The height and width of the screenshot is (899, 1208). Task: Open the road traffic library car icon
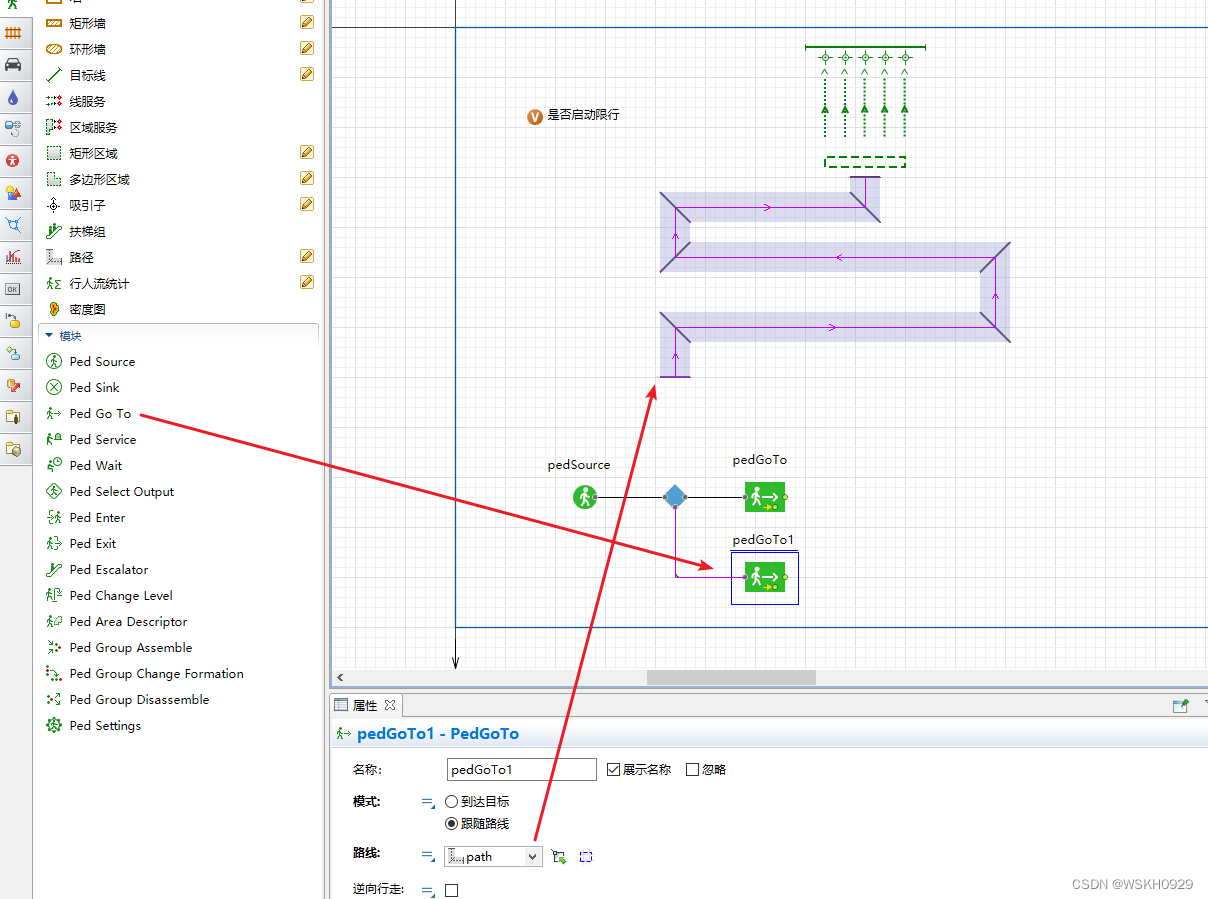pos(13,65)
